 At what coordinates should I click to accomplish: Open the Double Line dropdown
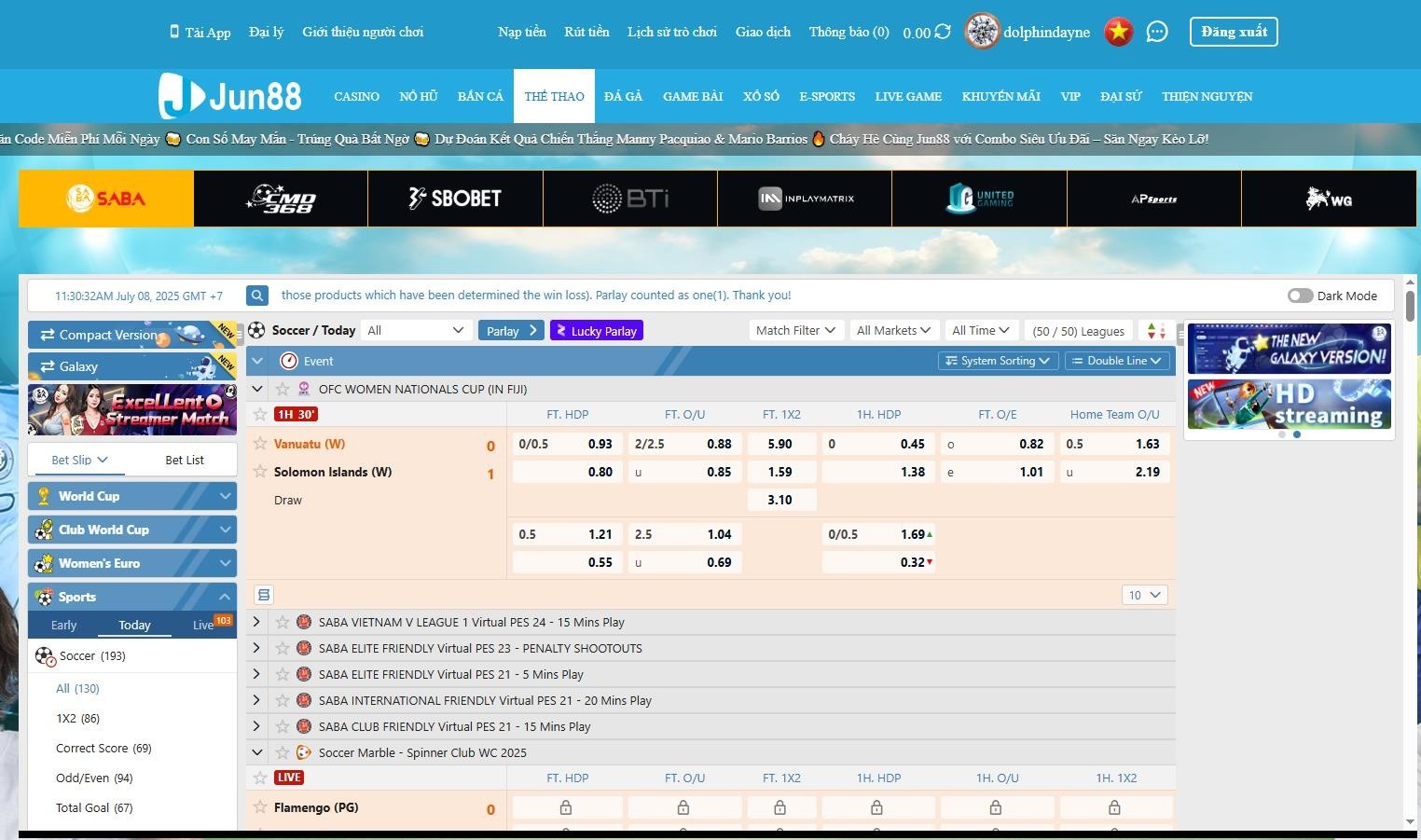(1116, 361)
